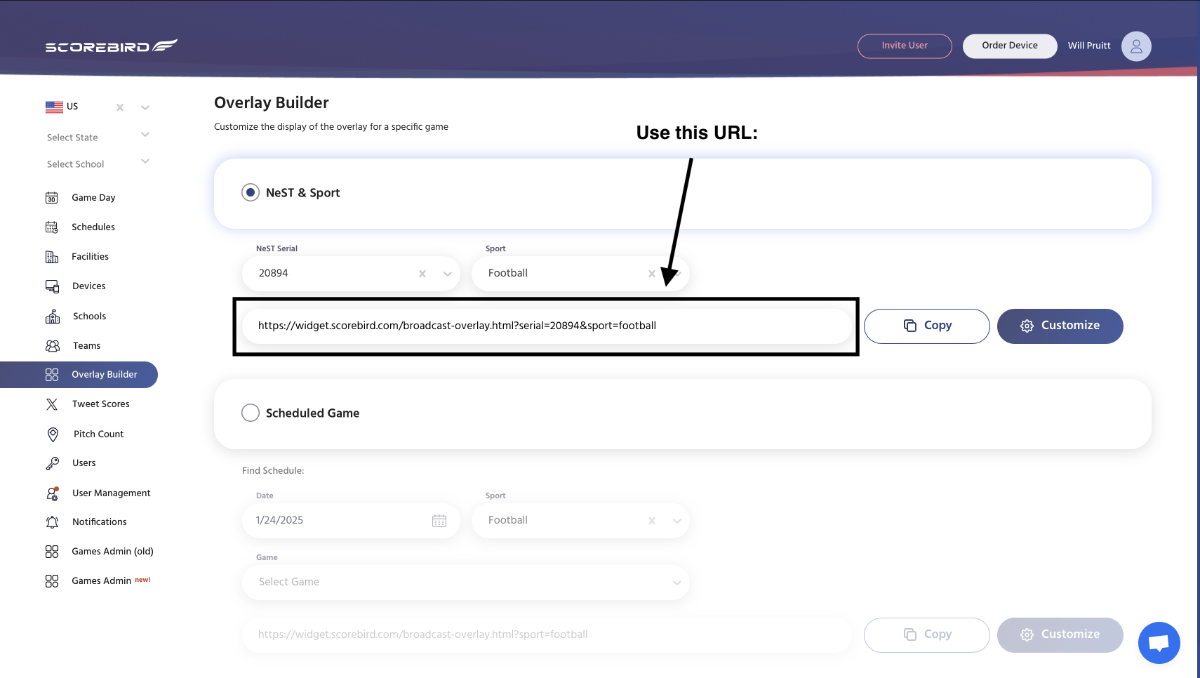Clear the US country selection
This screenshot has width=1200, height=678.
pos(120,107)
